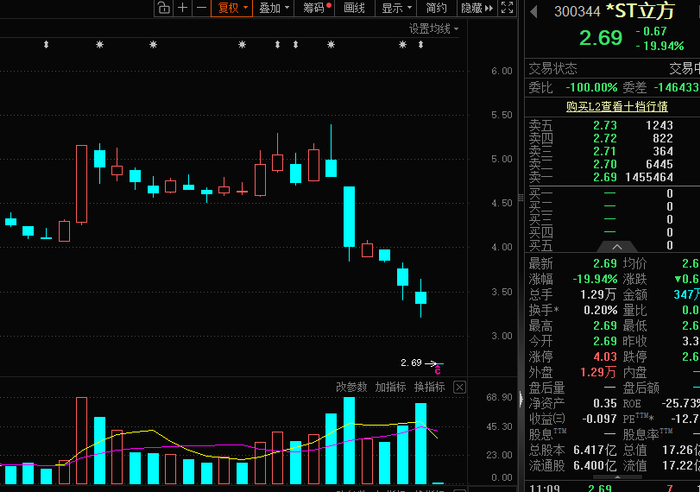
Task: Activate the 画线 drawing tool
Action: pyautogui.click(x=354, y=8)
